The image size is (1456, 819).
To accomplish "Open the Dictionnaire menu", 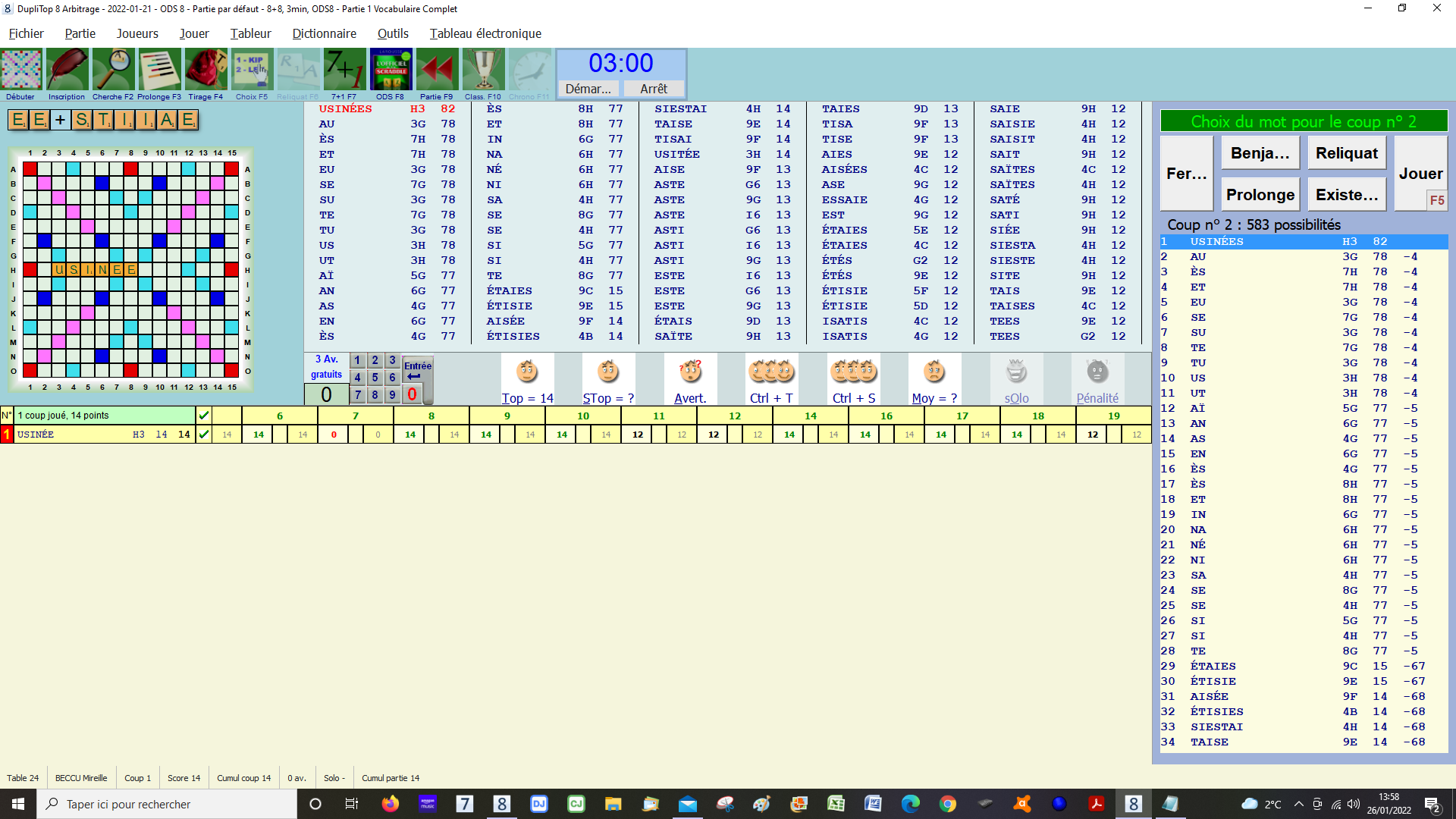I will click(x=324, y=33).
